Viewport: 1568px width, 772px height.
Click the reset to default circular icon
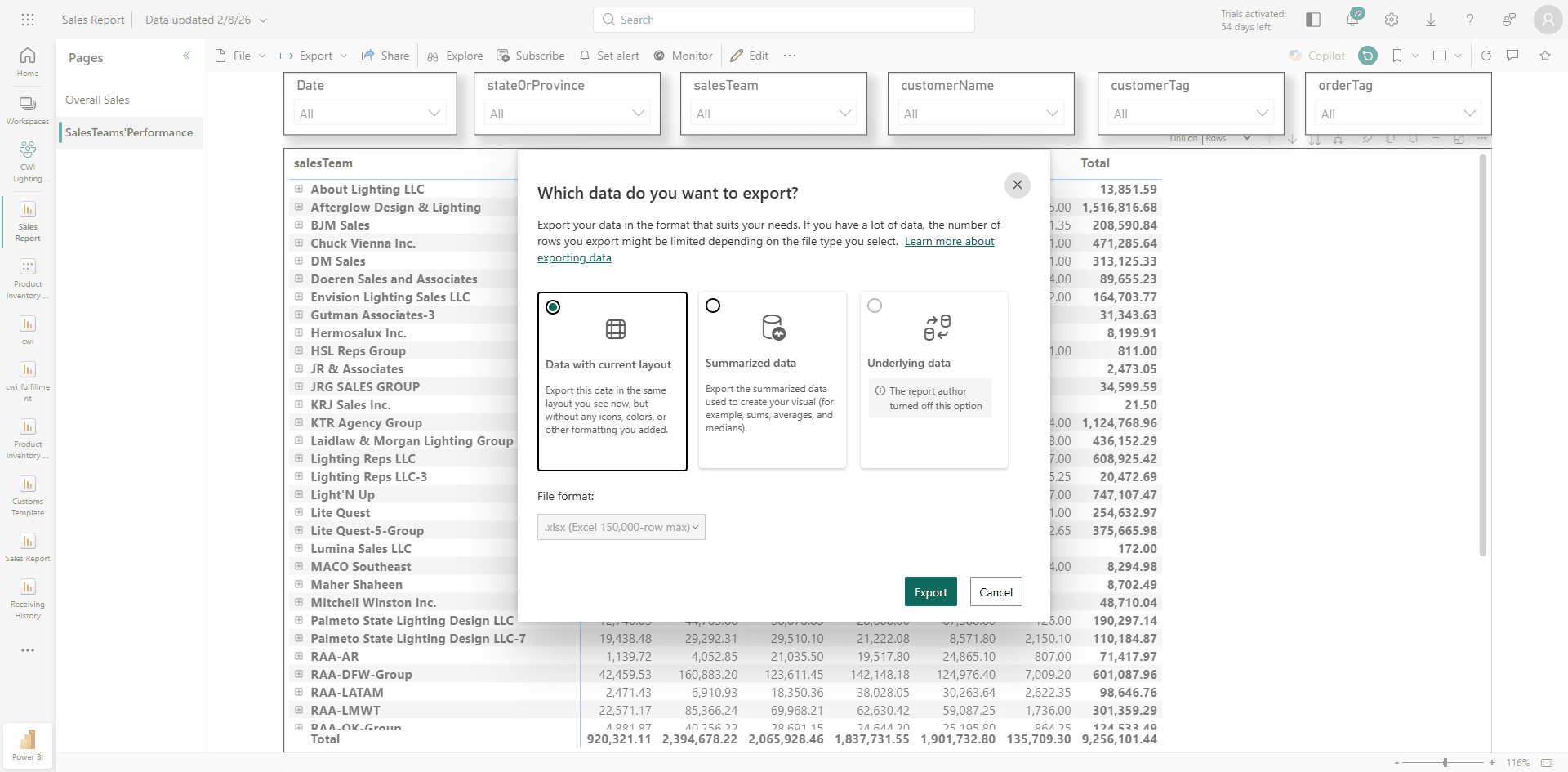(x=1368, y=56)
